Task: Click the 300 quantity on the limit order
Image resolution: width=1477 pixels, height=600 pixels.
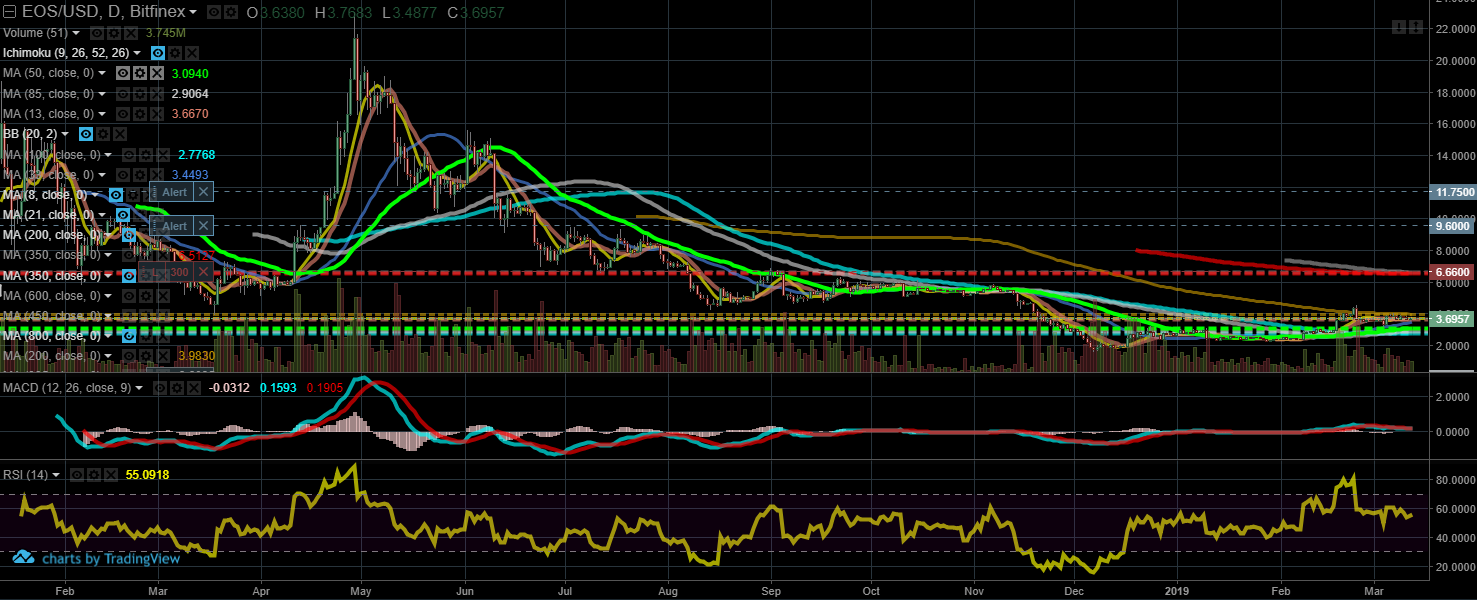Action: coord(179,272)
